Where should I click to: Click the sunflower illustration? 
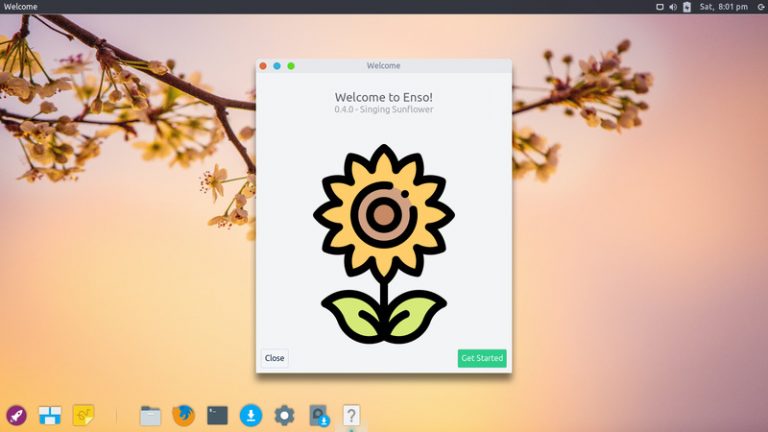click(x=384, y=243)
